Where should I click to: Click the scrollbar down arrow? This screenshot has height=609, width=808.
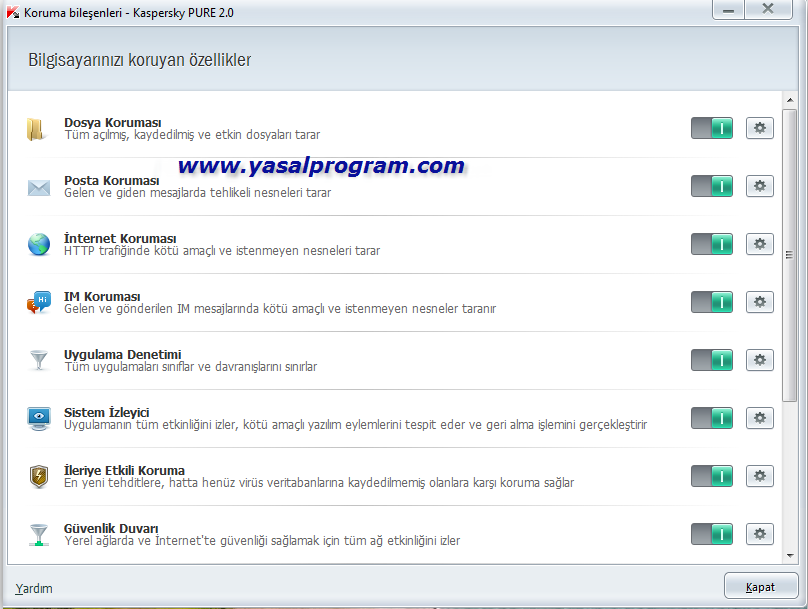(x=789, y=556)
